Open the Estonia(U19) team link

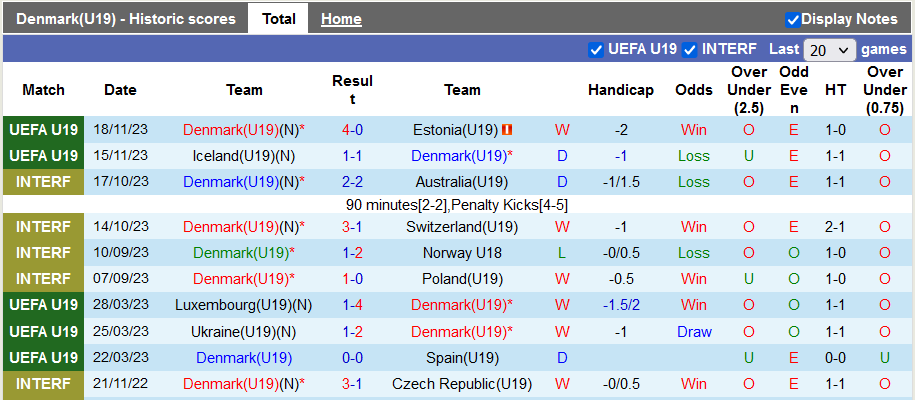(455, 130)
